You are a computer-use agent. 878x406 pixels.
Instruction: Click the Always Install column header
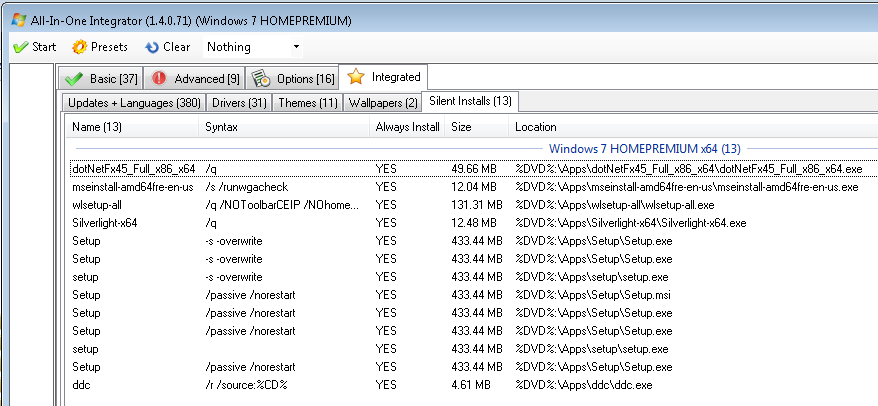[x=407, y=127]
